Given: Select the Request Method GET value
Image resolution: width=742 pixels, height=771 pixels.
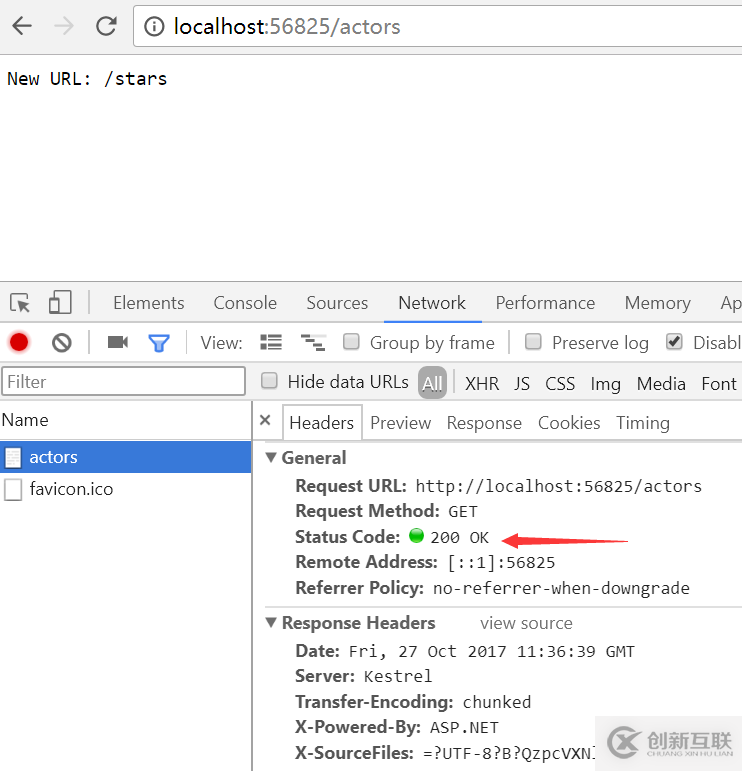Looking at the screenshot, I should pyautogui.click(x=463, y=511).
